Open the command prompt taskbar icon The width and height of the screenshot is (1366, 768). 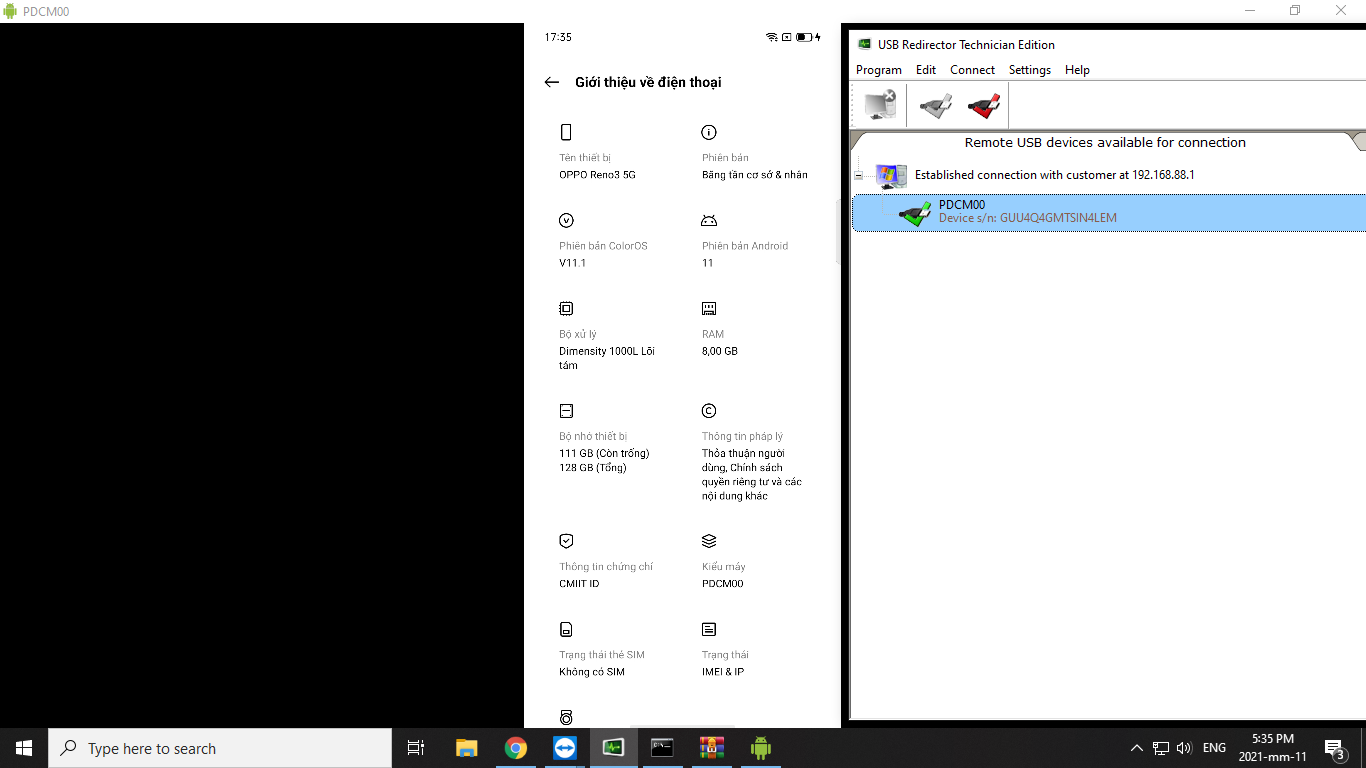click(x=662, y=748)
